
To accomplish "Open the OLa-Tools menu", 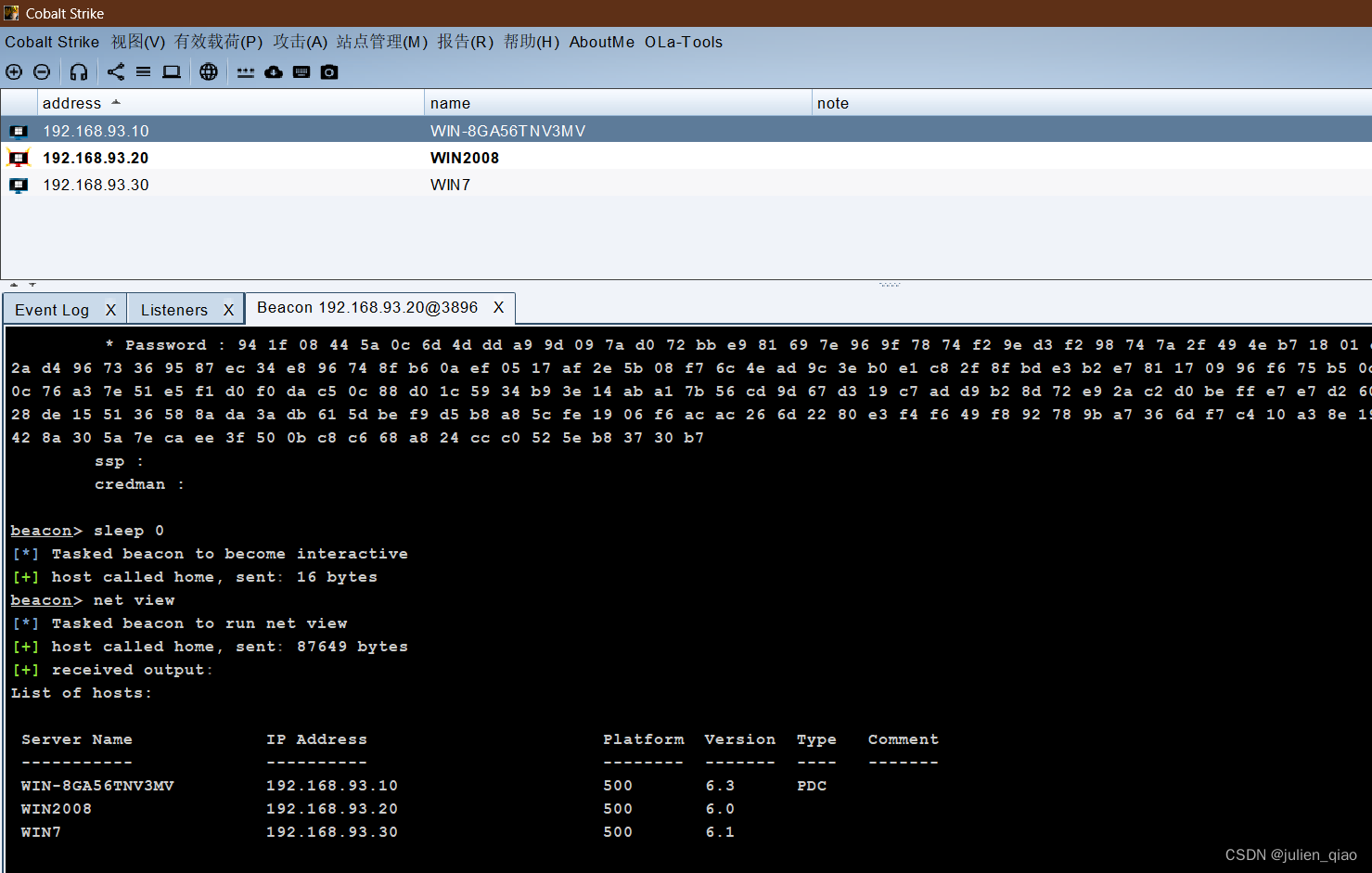I will coord(684,42).
